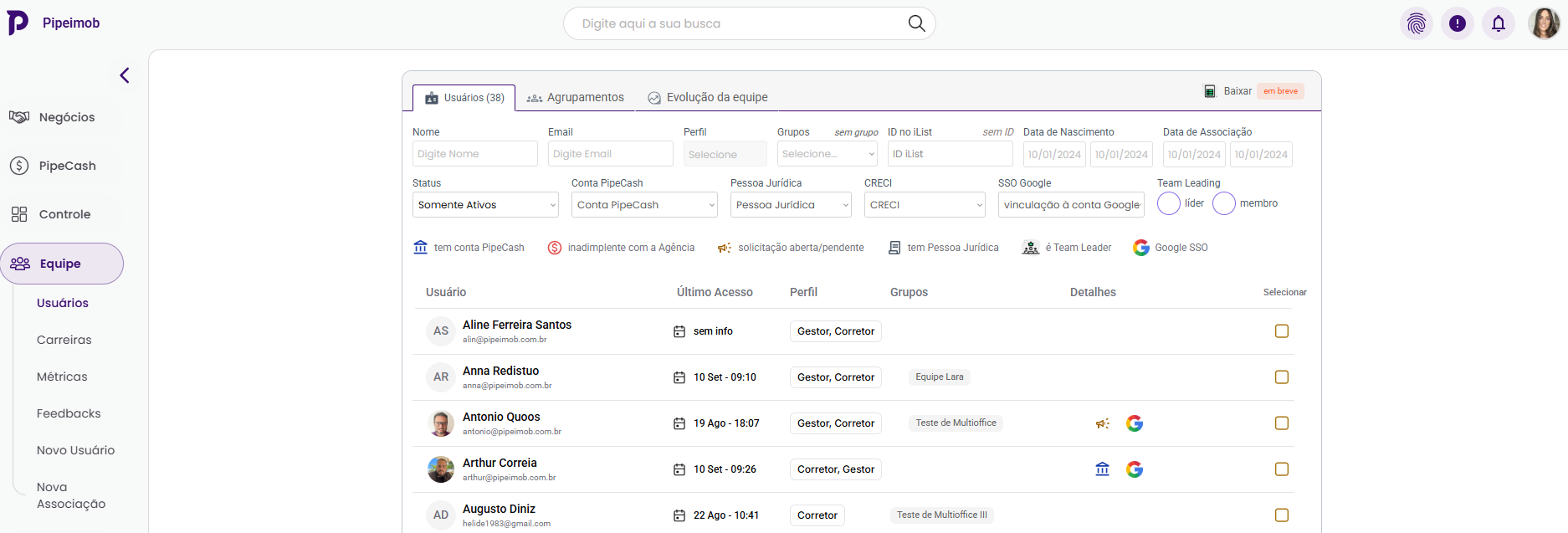Screen dimensions: 1568x533
Task: Click the fingerprint icon in top bar
Action: [x=1416, y=23]
